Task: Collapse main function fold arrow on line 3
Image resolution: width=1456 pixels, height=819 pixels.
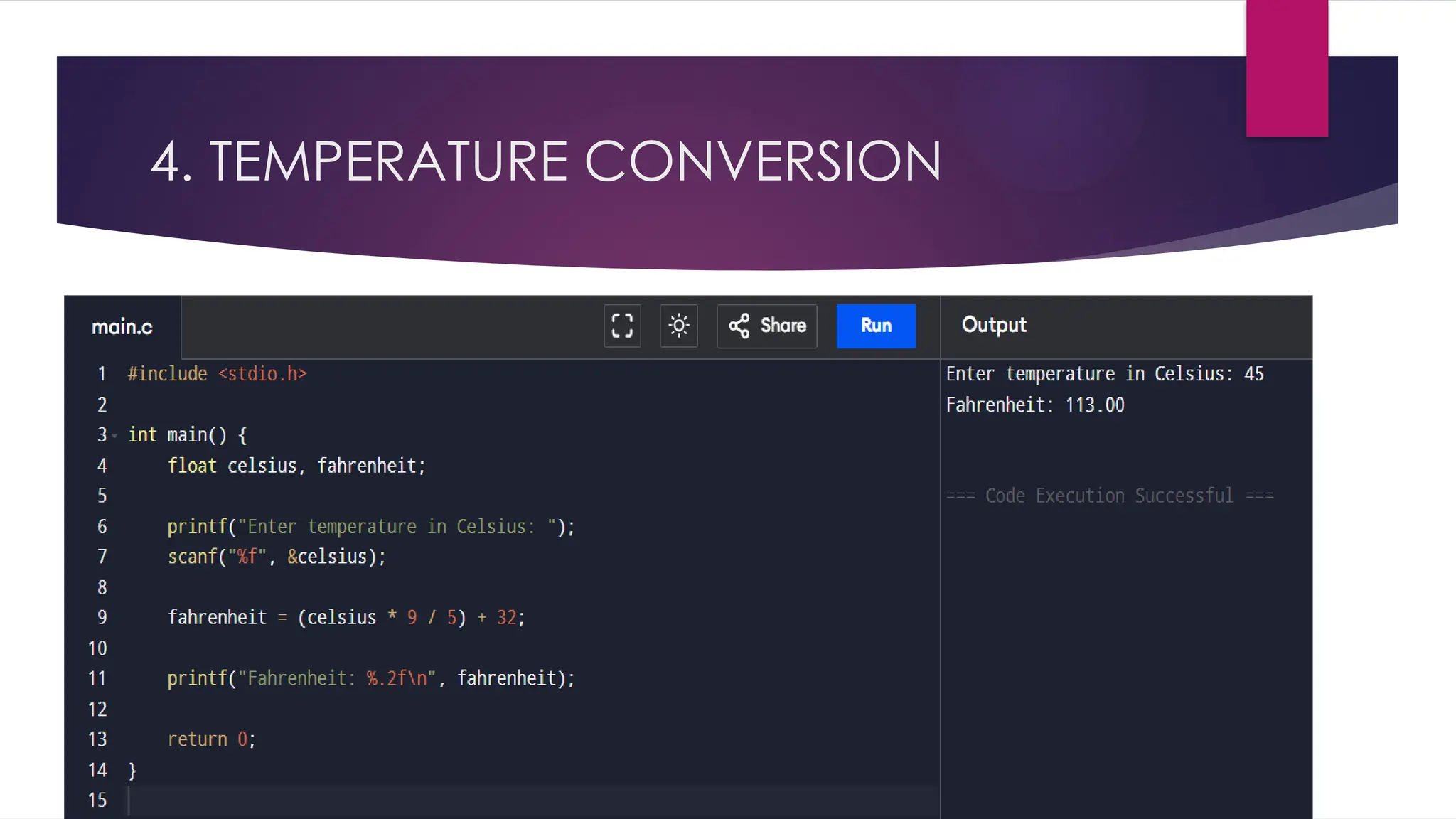Action: point(114,435)
